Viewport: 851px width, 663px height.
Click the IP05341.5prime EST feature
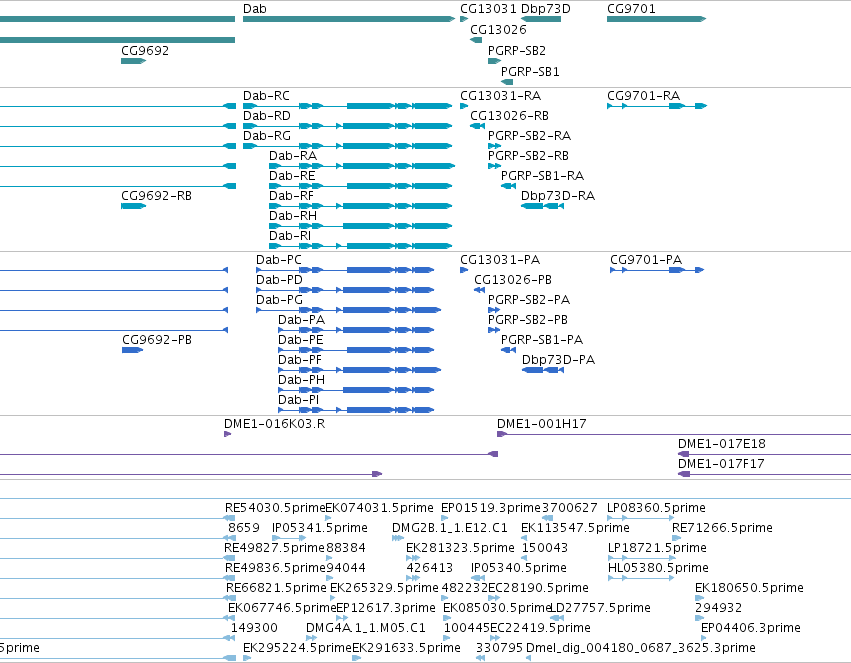[289, 538]
